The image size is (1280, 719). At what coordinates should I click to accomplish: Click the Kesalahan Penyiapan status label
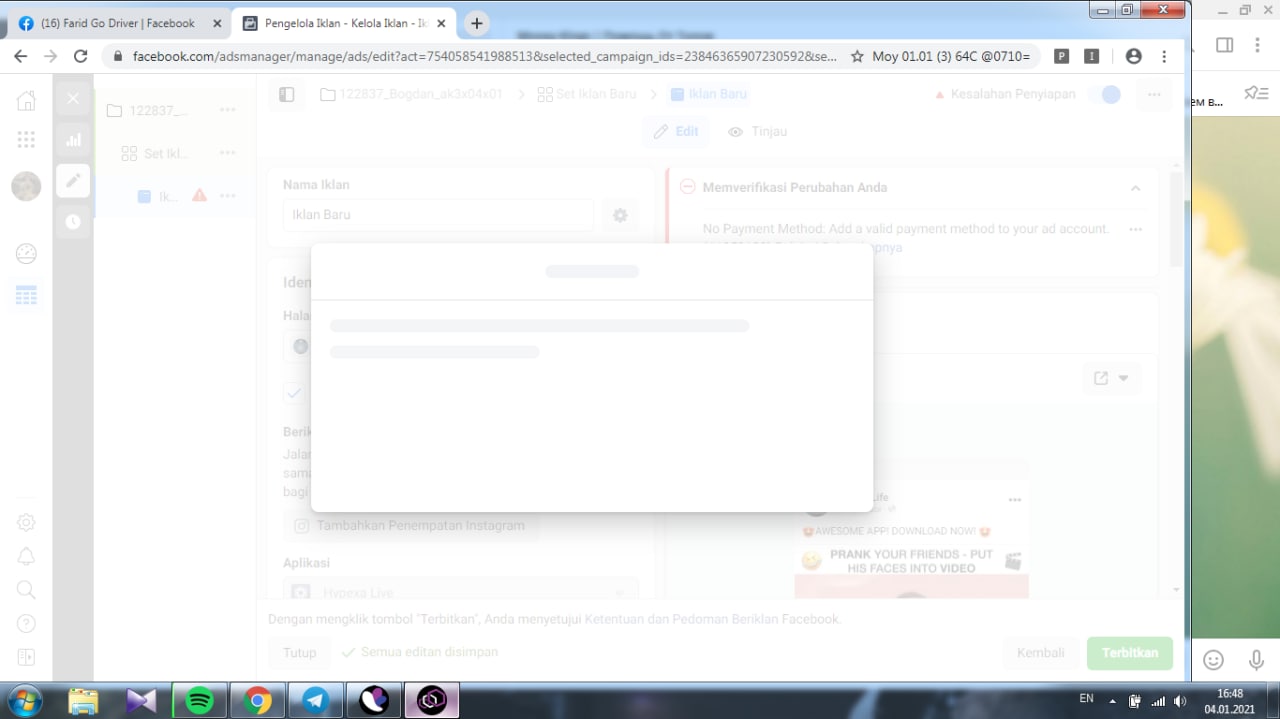[x=1004, y=94]
